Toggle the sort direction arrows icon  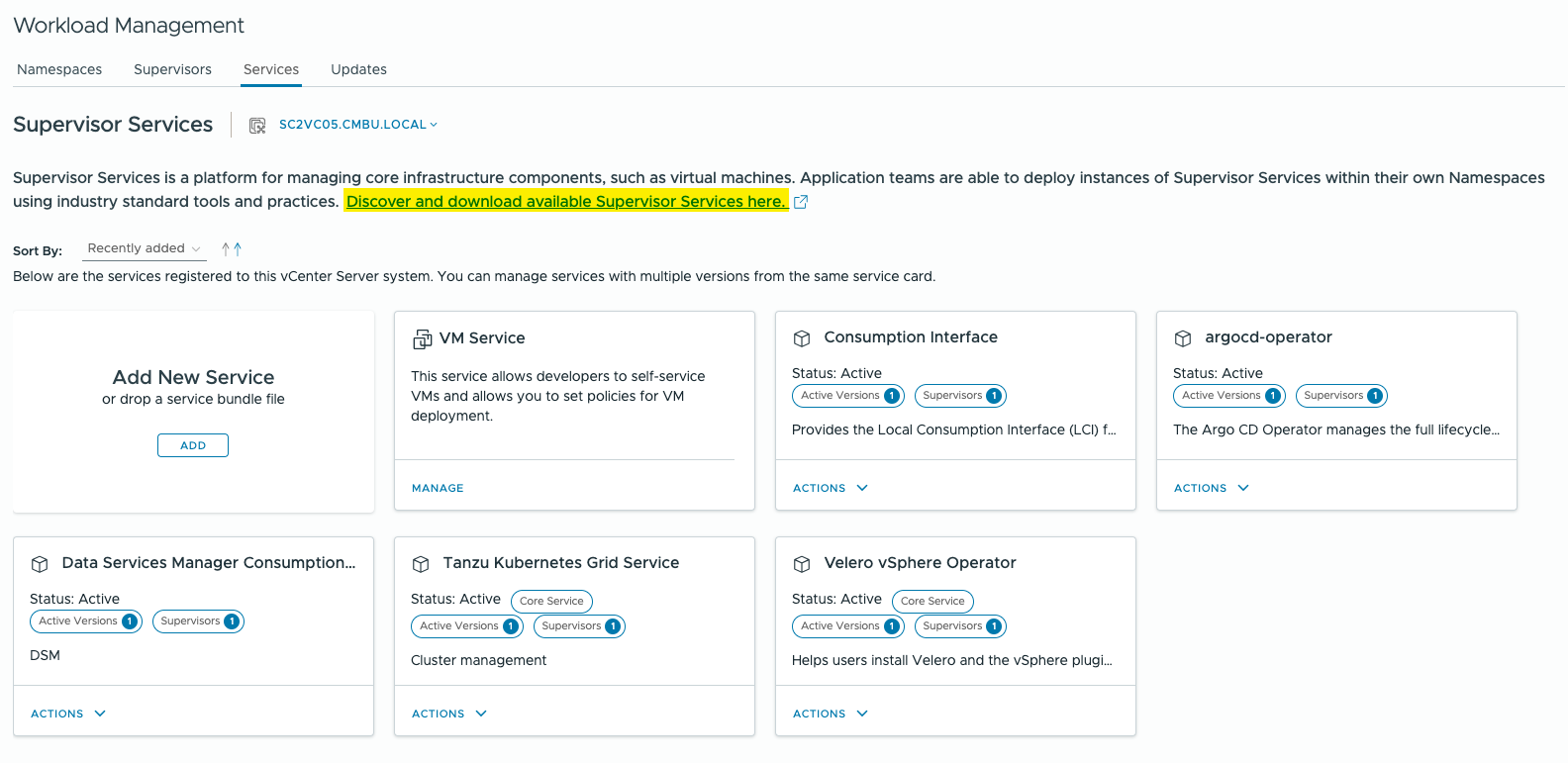232,249
